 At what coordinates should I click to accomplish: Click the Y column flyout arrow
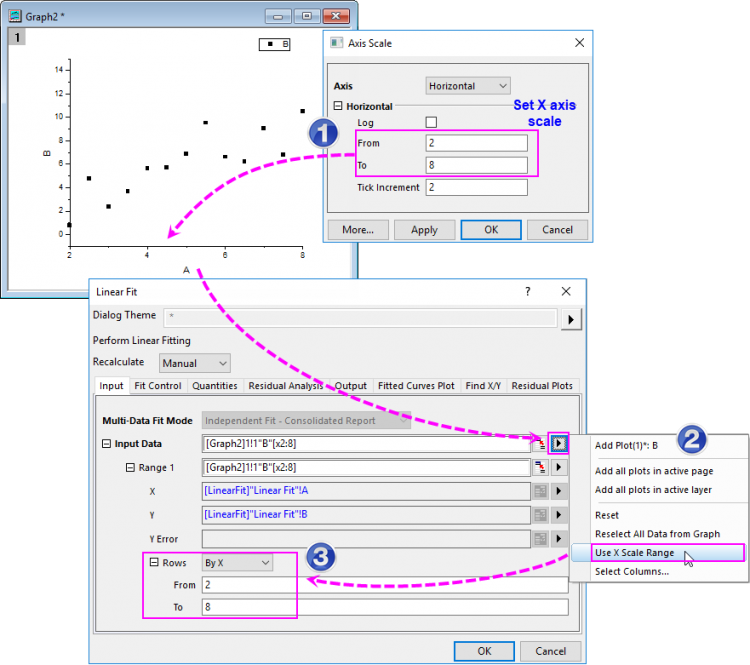tap(558, 515)
